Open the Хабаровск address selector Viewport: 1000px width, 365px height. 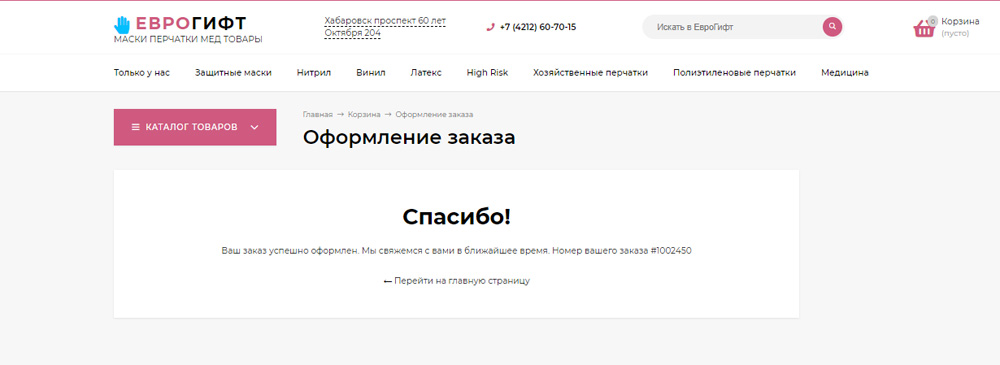[x=385, y=27]
